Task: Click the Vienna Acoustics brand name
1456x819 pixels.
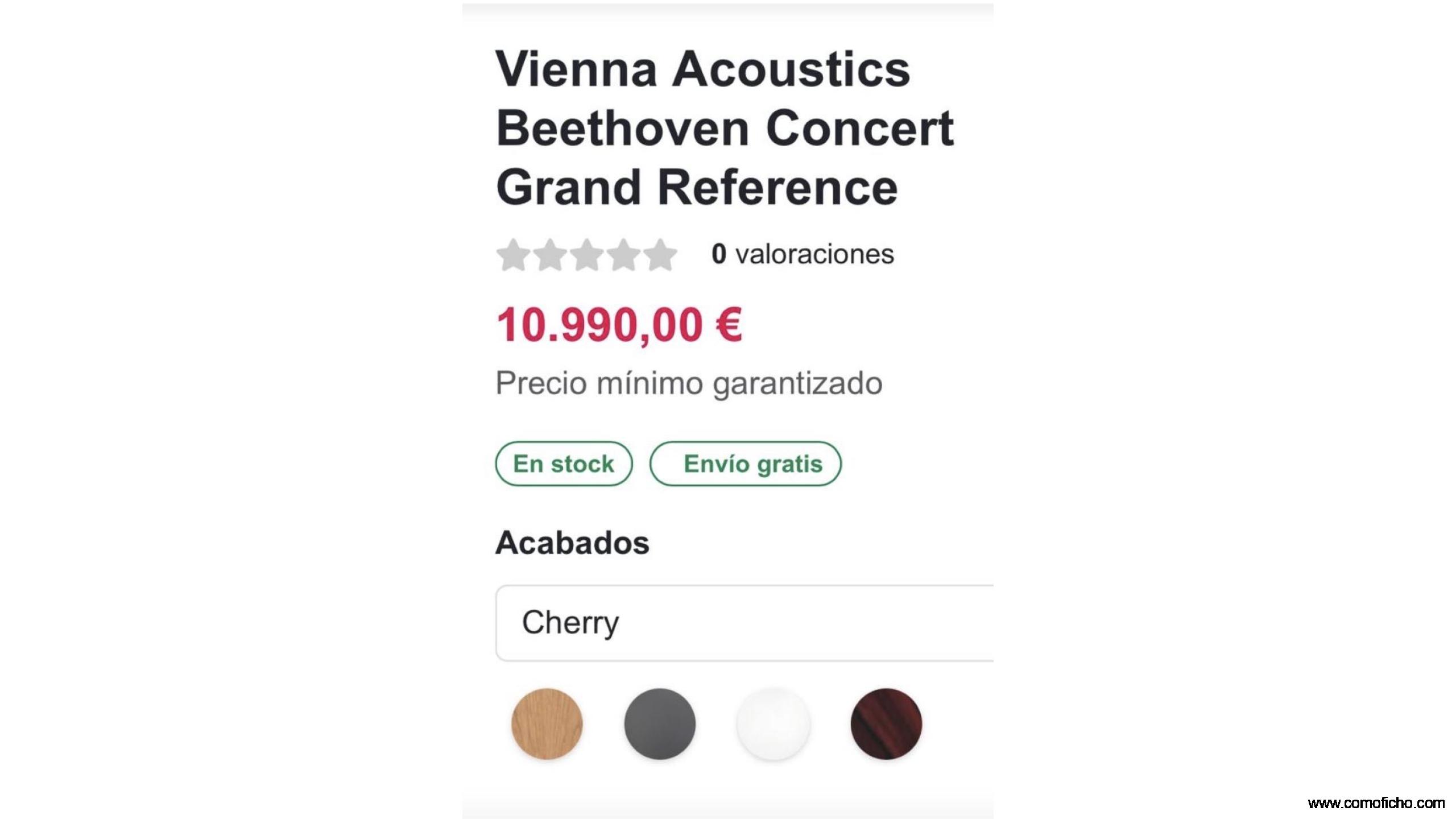Action: [x=702, y=69]
